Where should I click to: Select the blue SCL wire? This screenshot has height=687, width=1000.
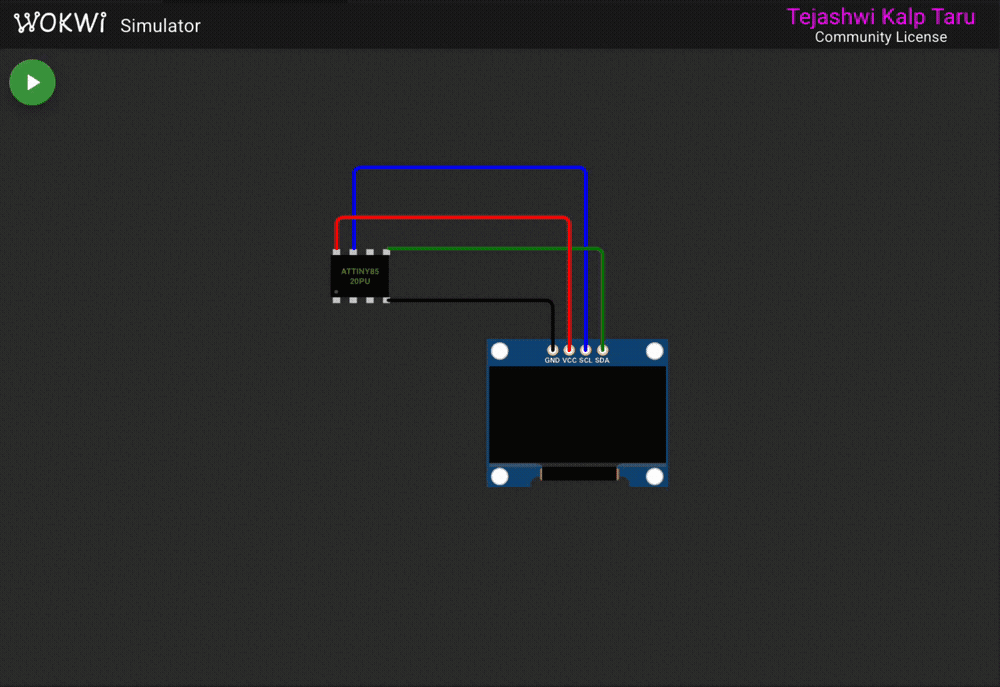[x=470, y=168]
